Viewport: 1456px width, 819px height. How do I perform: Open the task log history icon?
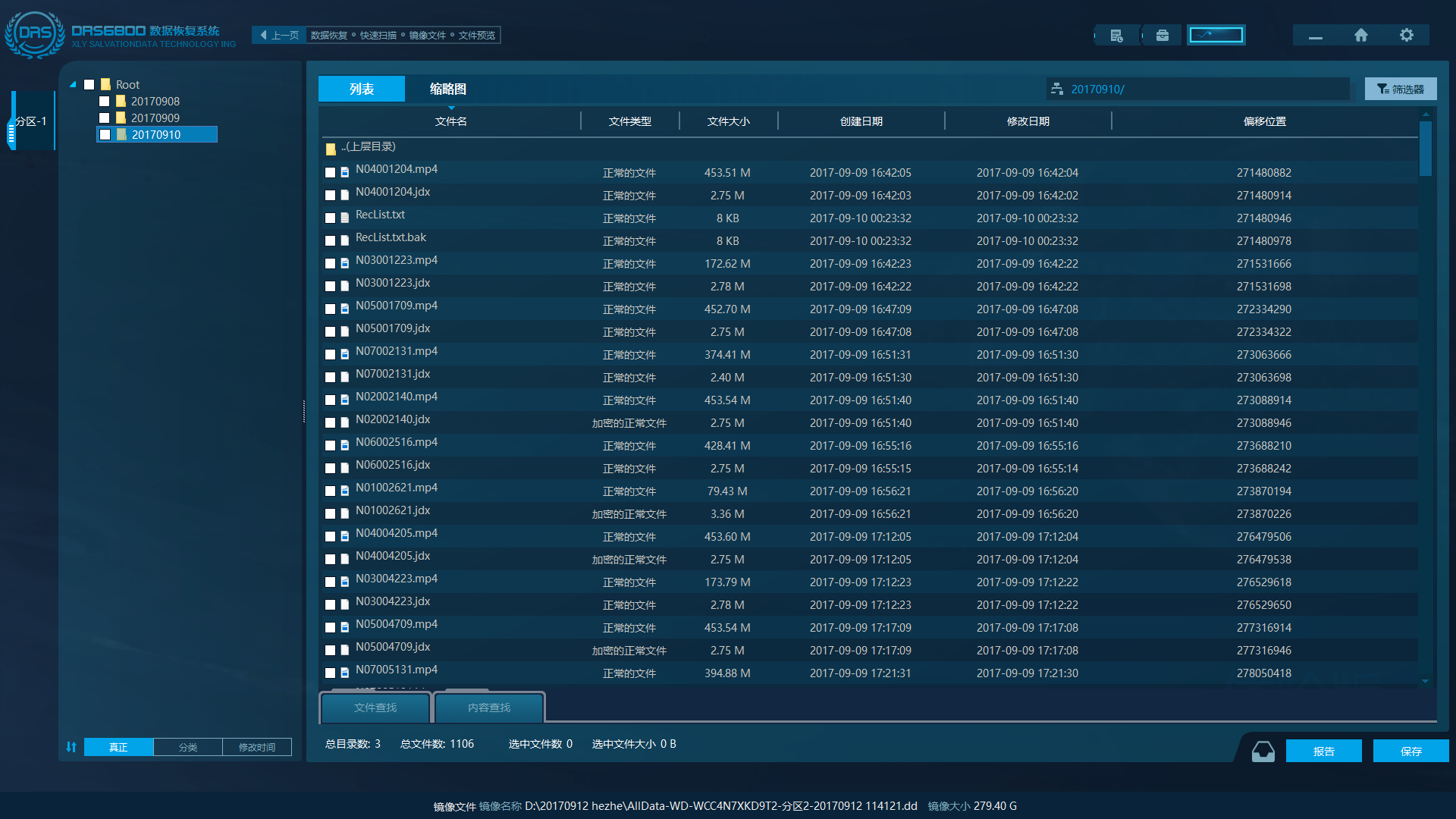click(x=1116, y=36)
